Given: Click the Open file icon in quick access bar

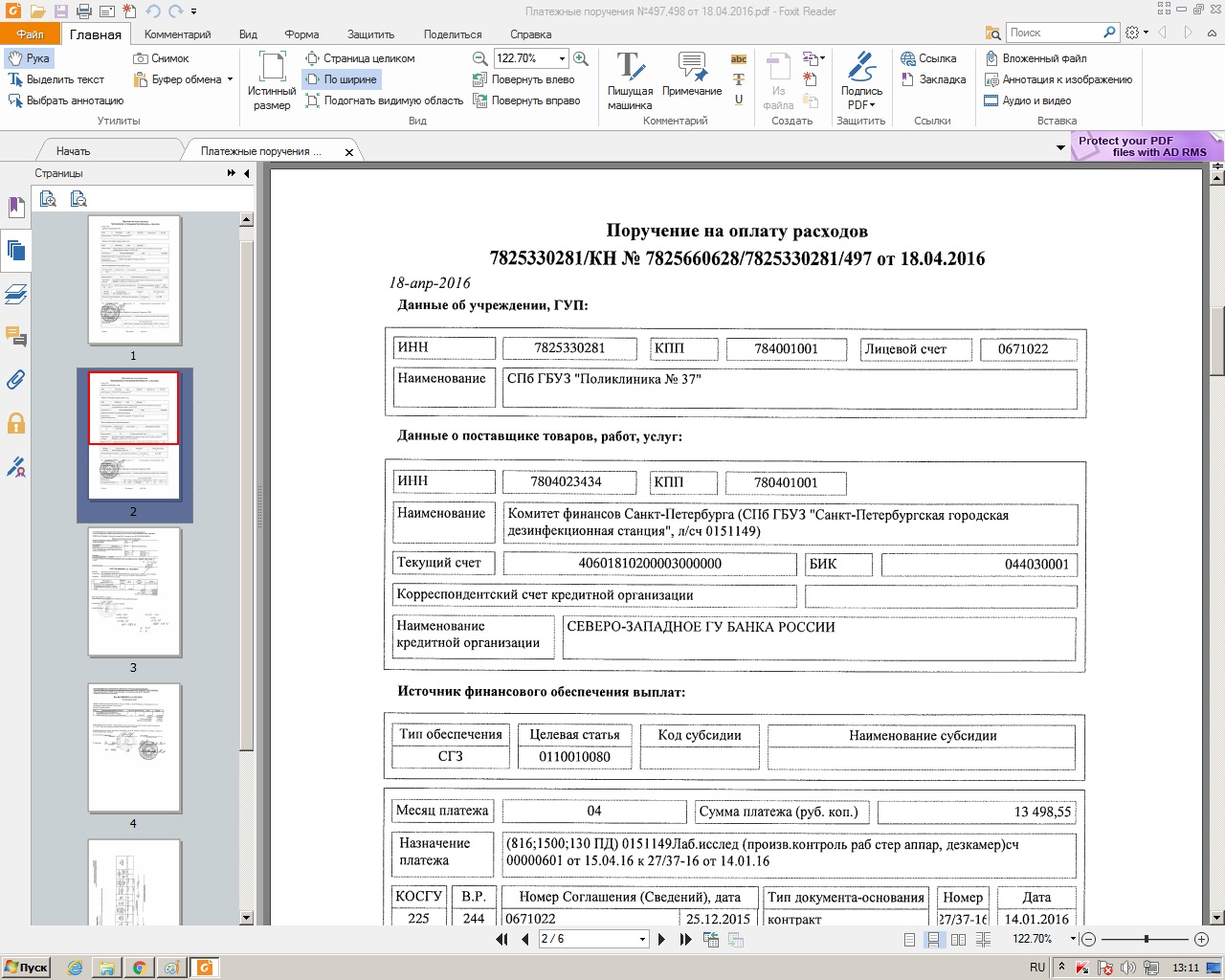Looking at the screenshot, I should pos(36,11).
